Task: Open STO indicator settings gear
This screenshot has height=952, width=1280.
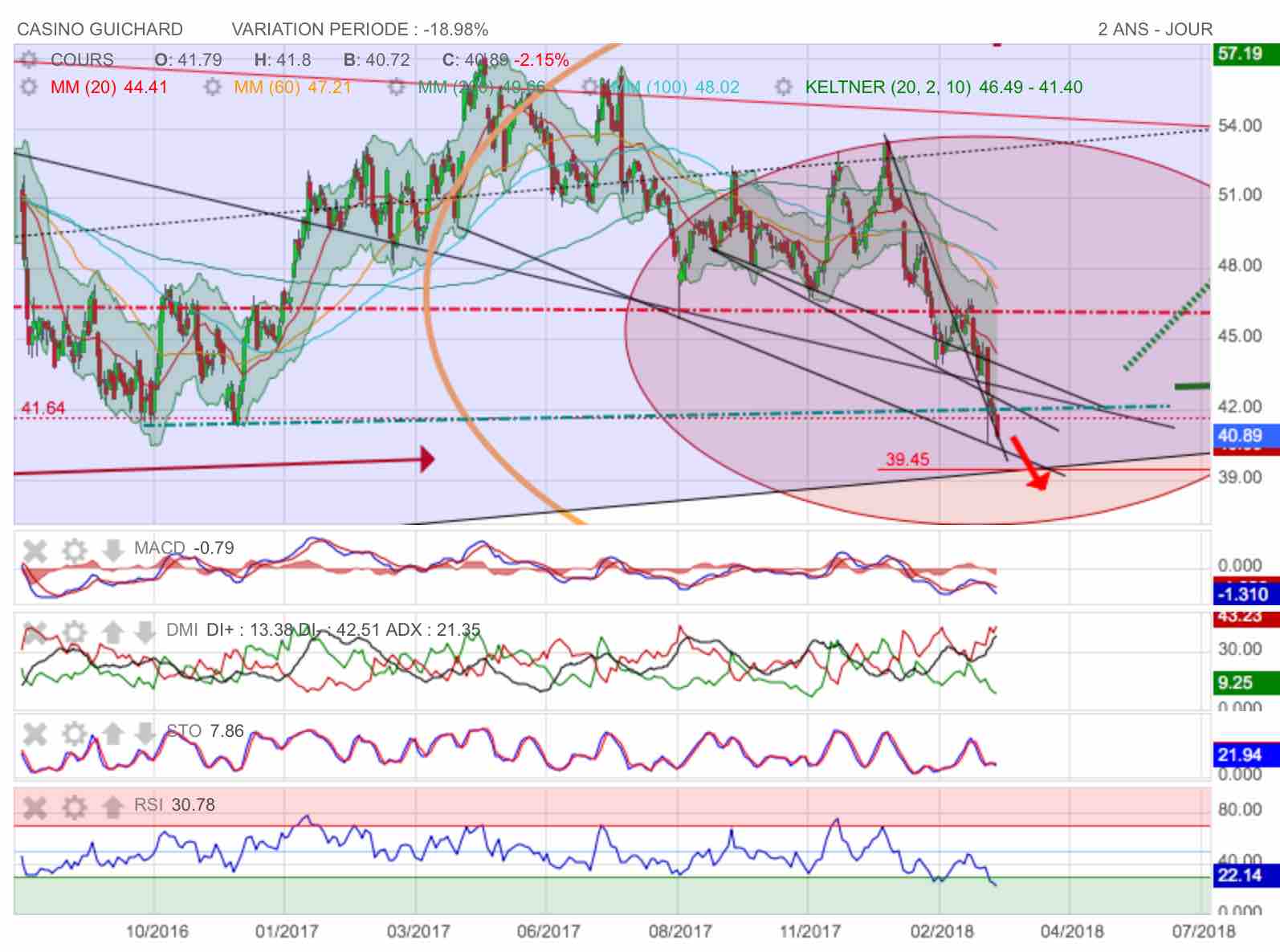Action: [74, 734]
